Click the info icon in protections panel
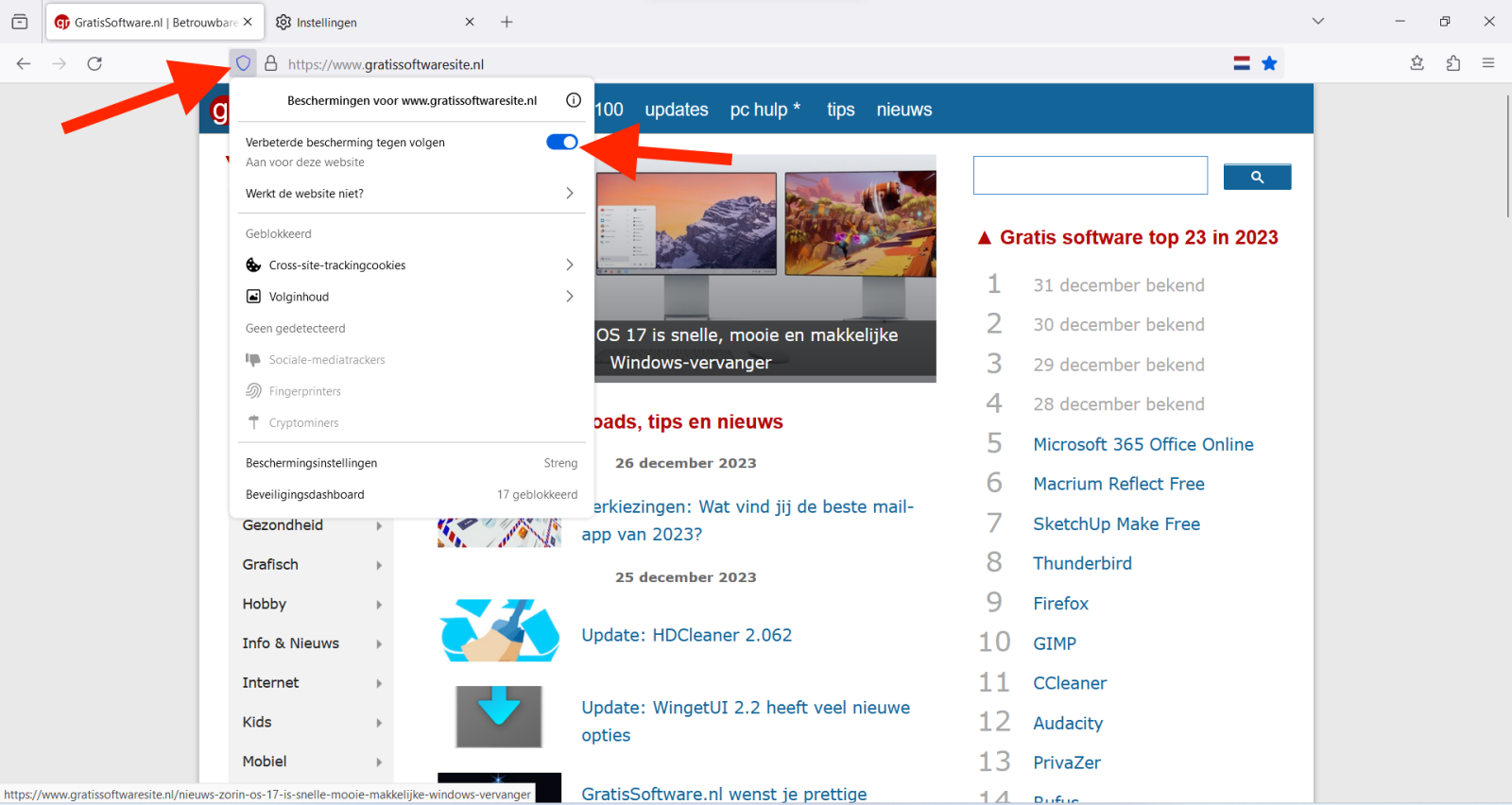Image resolution: width=1512 pixels, height=805 pixels. [x=574, y=100]
